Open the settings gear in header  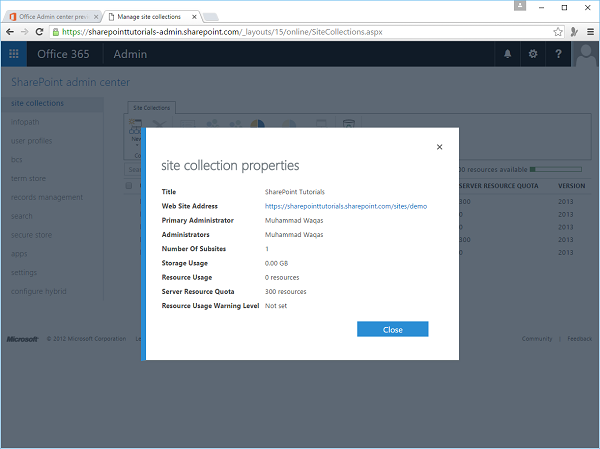[533, 54]
